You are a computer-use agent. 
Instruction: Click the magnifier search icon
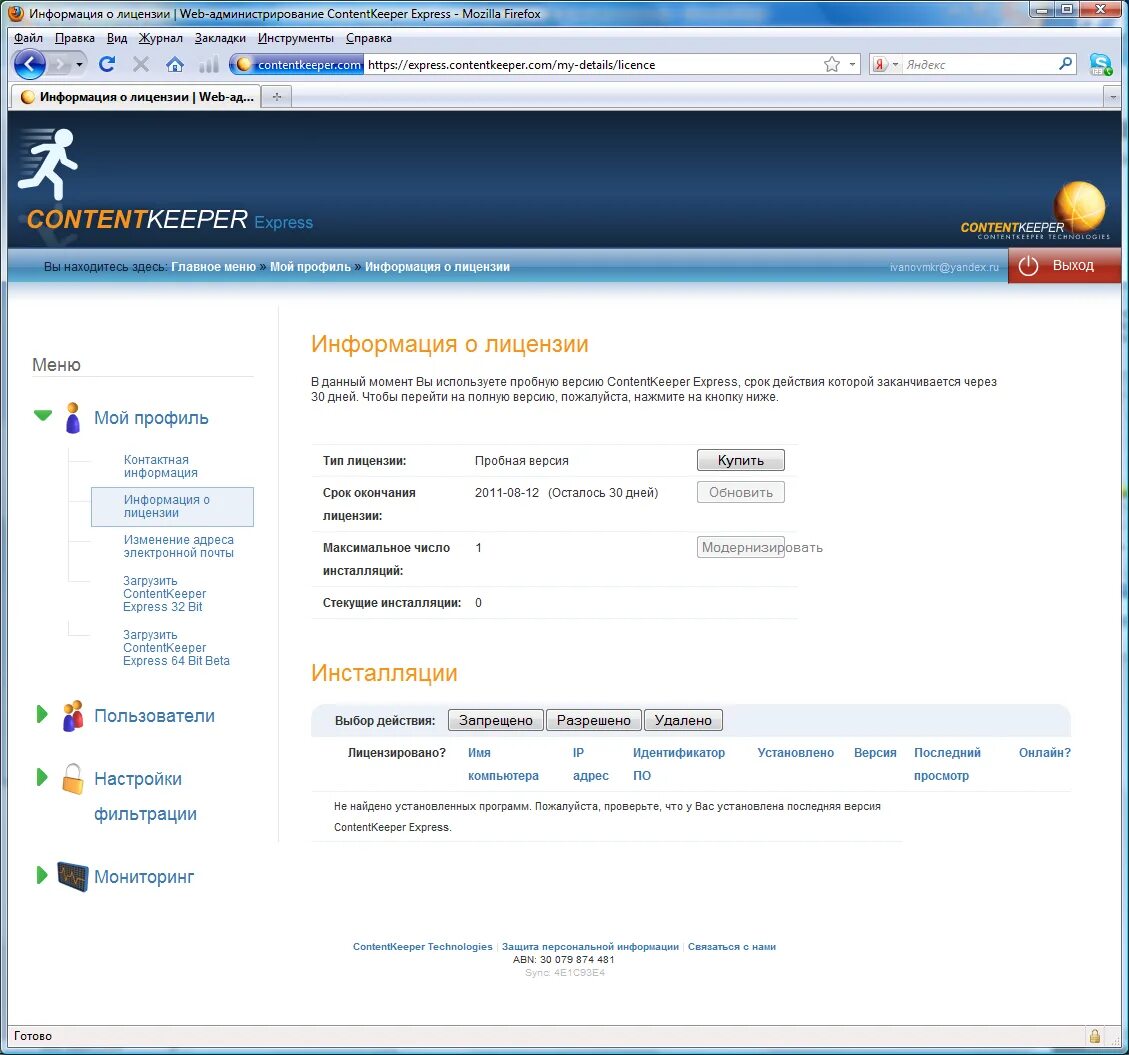(x=1066, y=64)
